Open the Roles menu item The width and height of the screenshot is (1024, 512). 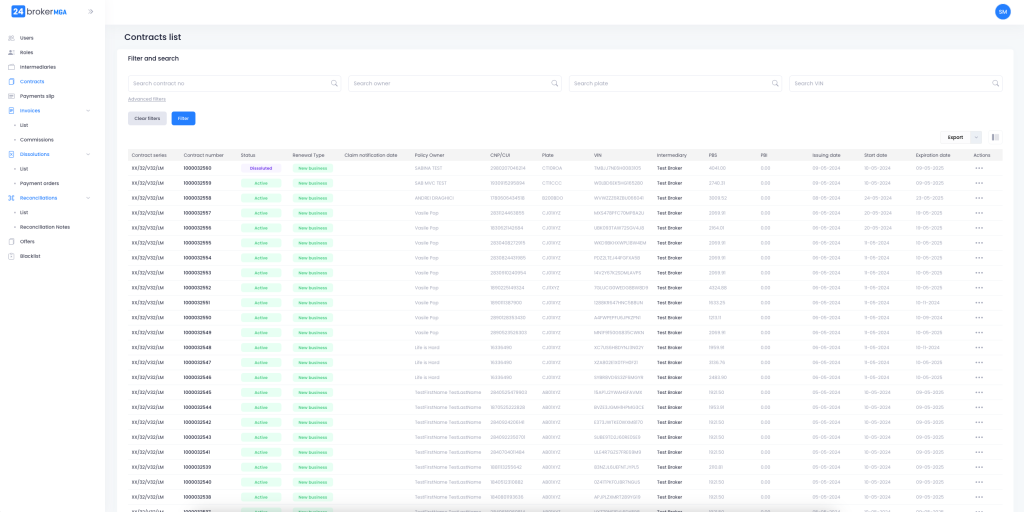(x=26, y=52)
